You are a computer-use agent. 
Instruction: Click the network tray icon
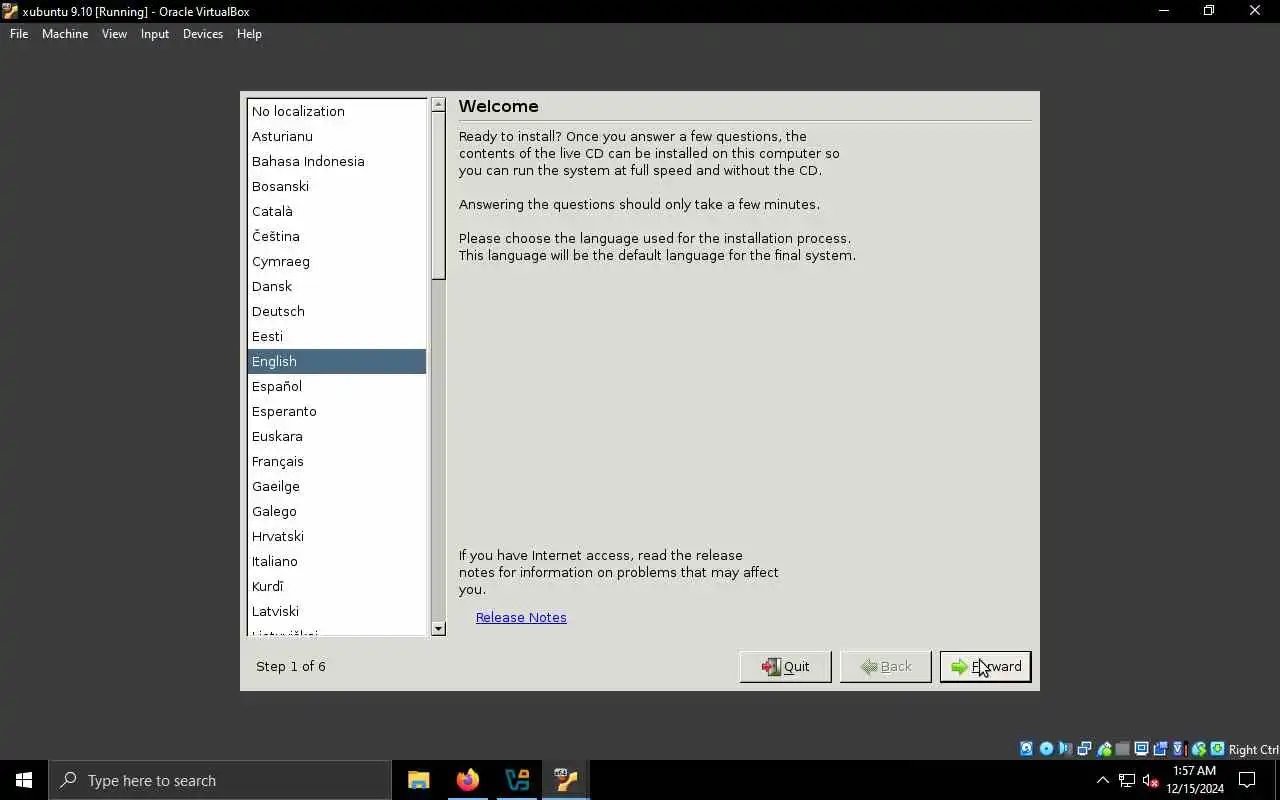click(1127, 780)
